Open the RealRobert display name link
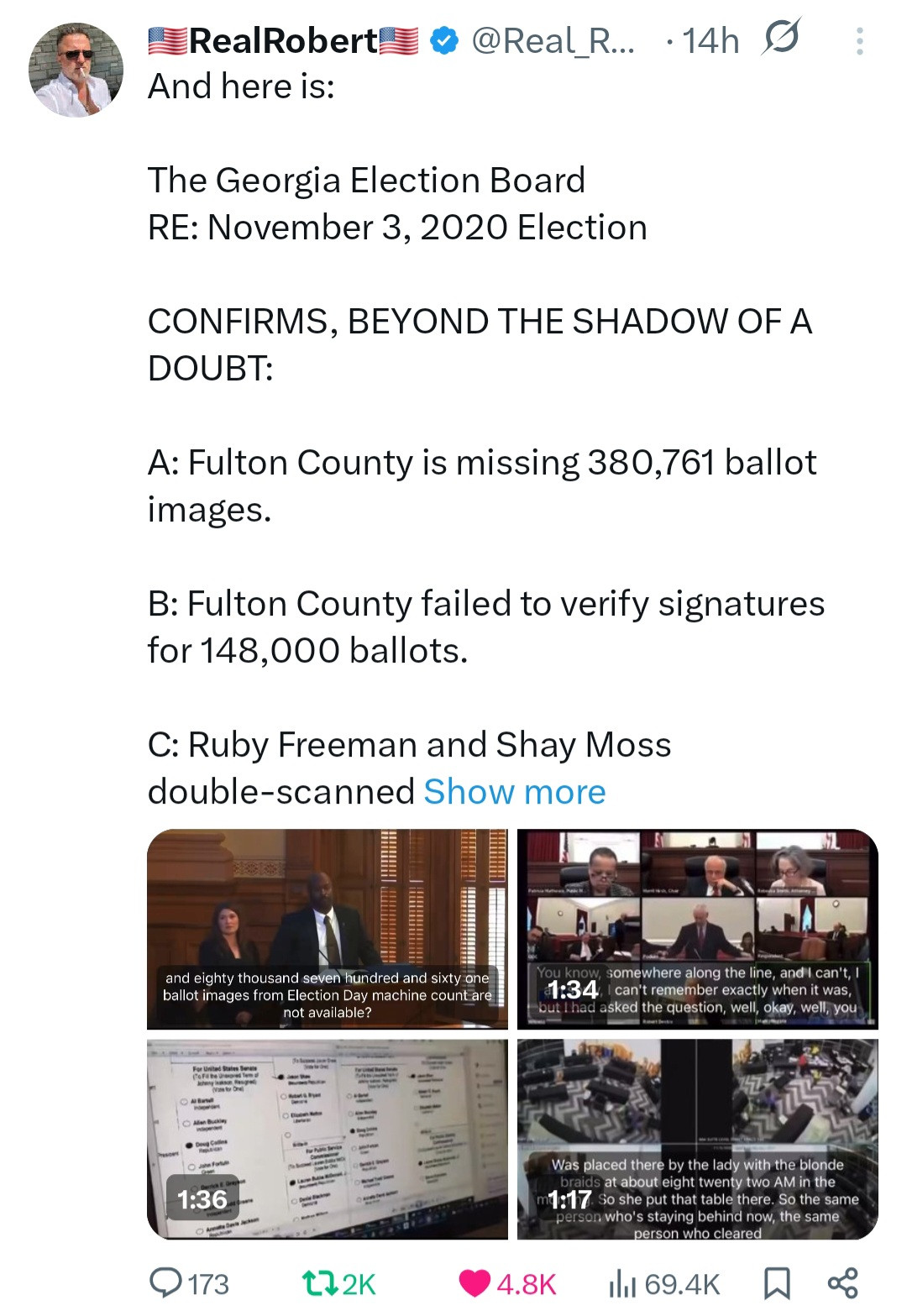 [283, 40]
